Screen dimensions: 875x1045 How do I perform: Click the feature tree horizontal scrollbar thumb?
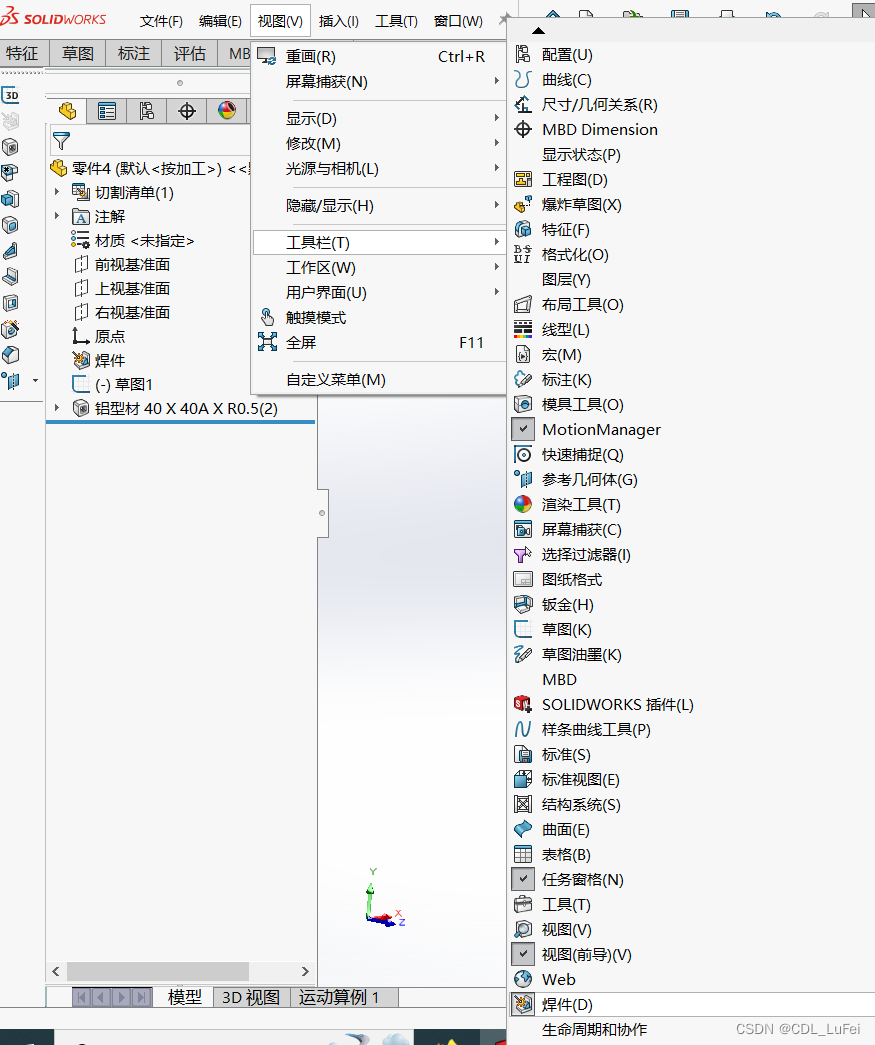pos(158,971)
